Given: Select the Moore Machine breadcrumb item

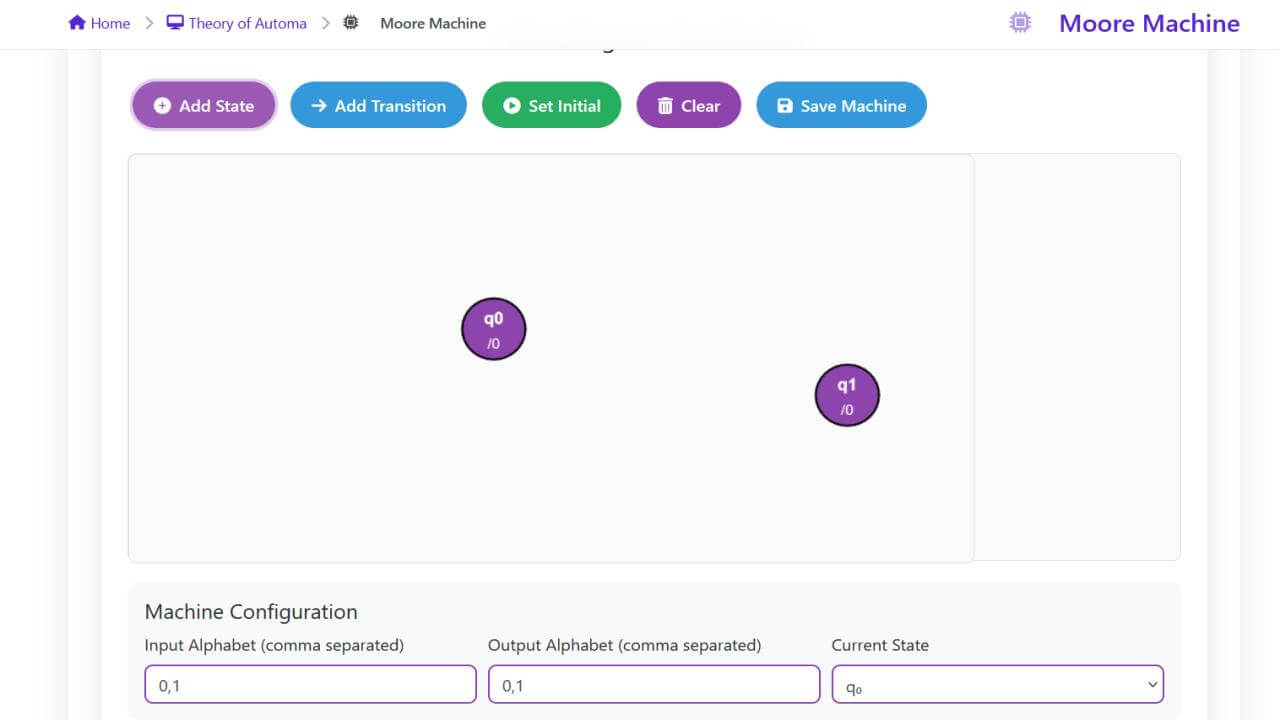Looking at the screenshot, I should coord(433,23).
